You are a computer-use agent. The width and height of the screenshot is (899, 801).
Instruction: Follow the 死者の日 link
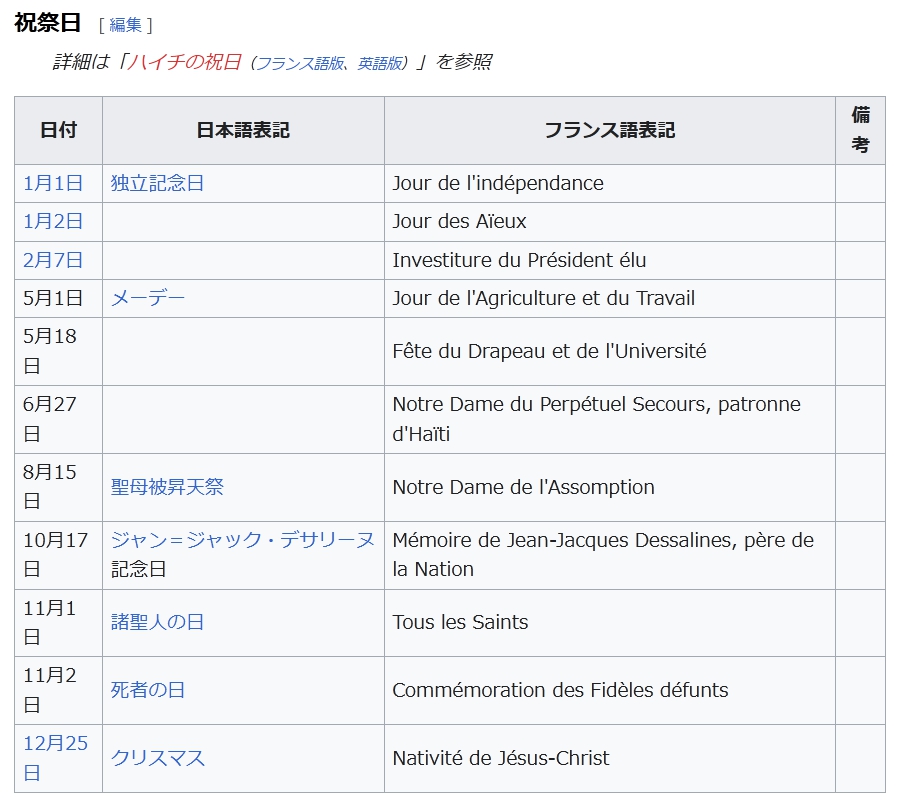[147, 690]
